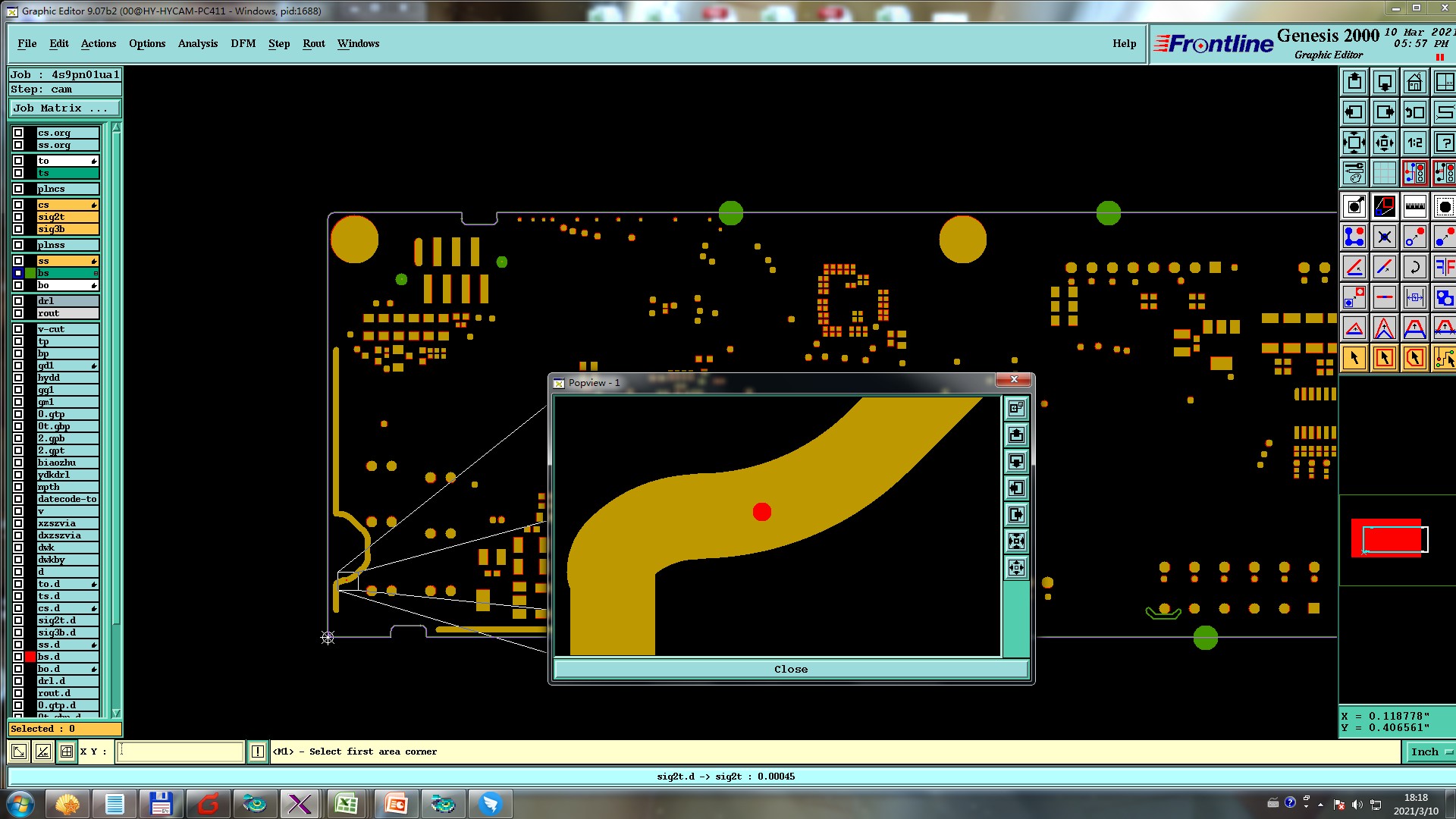Viewport: 1456px width, 819px height.
Task: Open the Job Matrix panel
Action: (64, 108)
